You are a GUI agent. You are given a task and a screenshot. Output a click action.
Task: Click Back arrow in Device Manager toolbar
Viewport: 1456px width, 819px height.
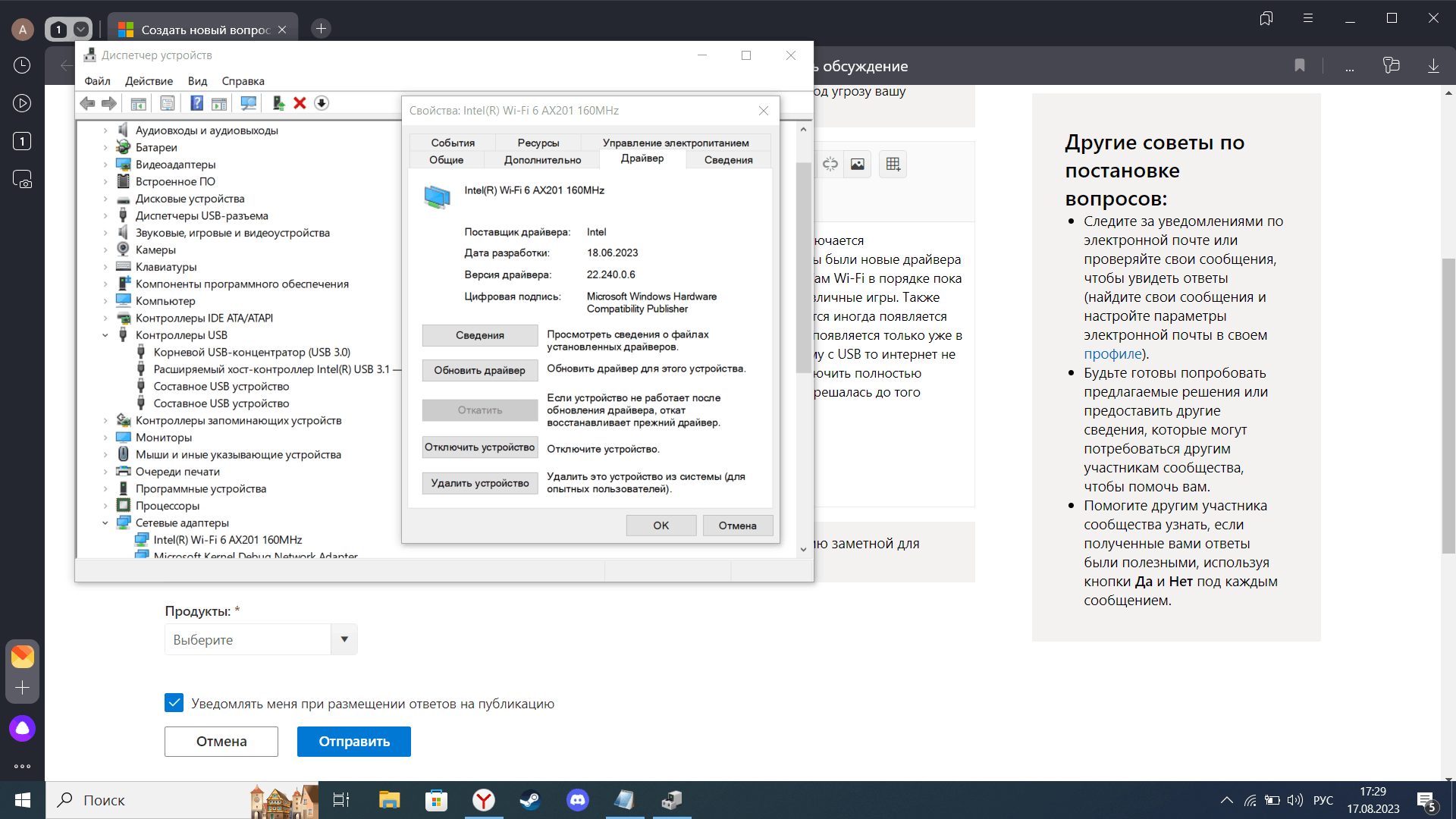pos(87,103)
